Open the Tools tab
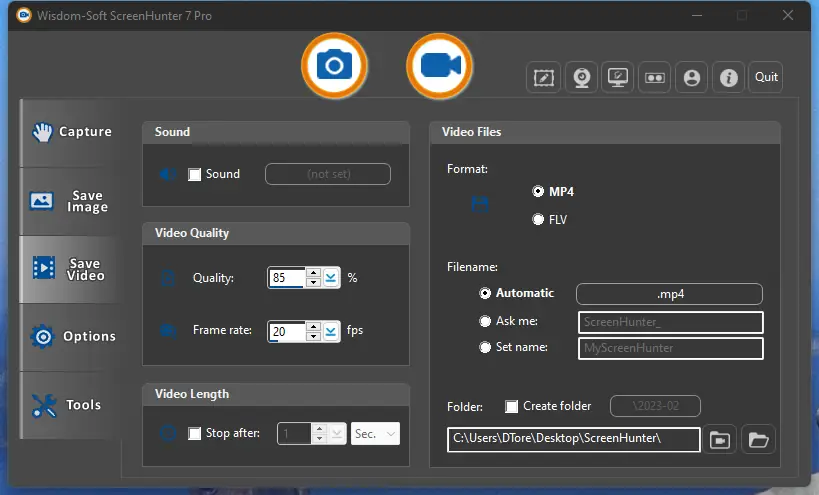Image resolution: width=819 pixels, height=495 pixels. (x=71, y=405)
